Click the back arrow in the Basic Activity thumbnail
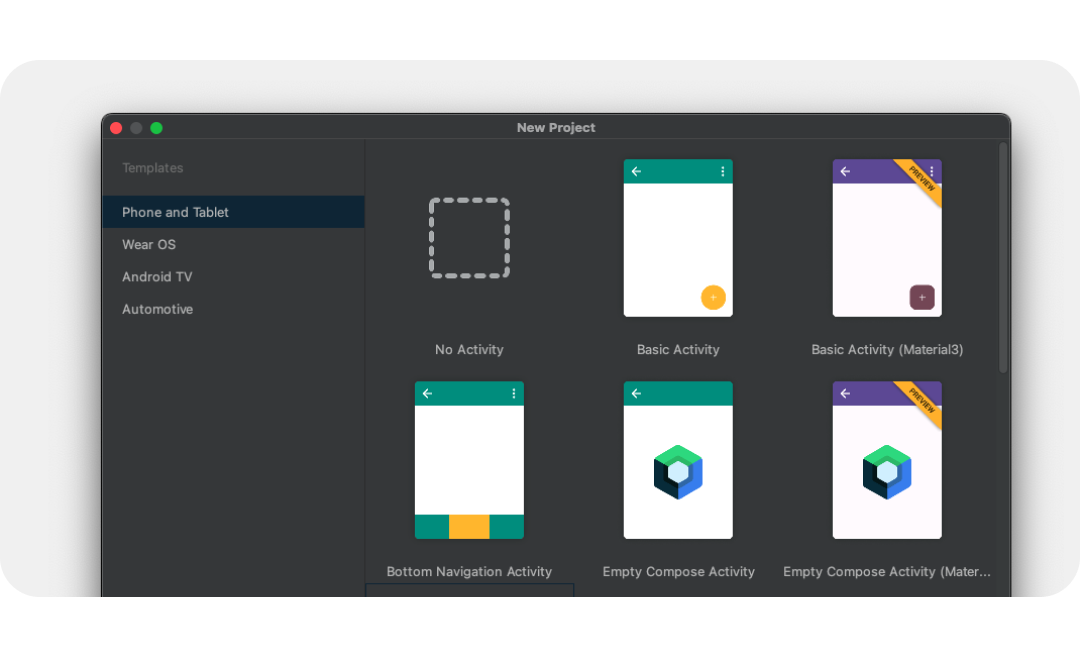 (636, 172)
